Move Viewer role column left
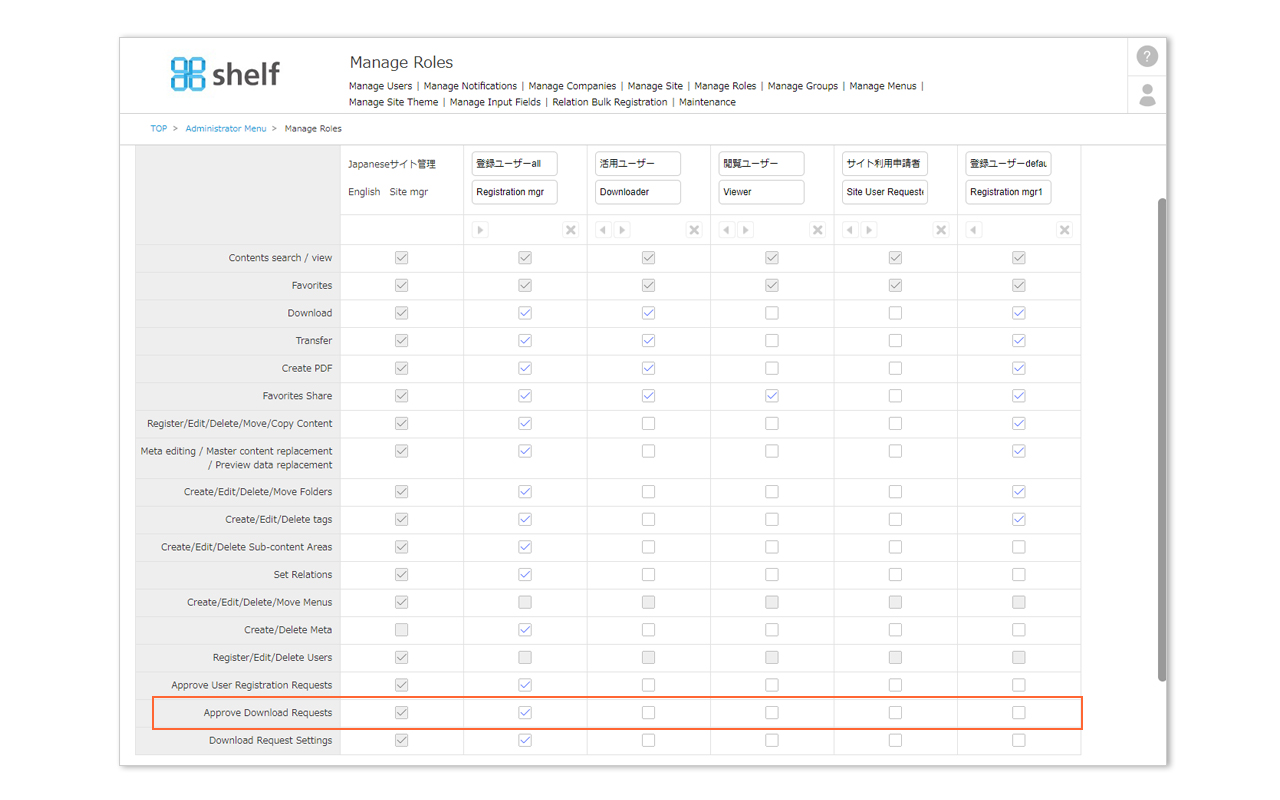This screenshot has width=1280, height=800. (727, 230)
